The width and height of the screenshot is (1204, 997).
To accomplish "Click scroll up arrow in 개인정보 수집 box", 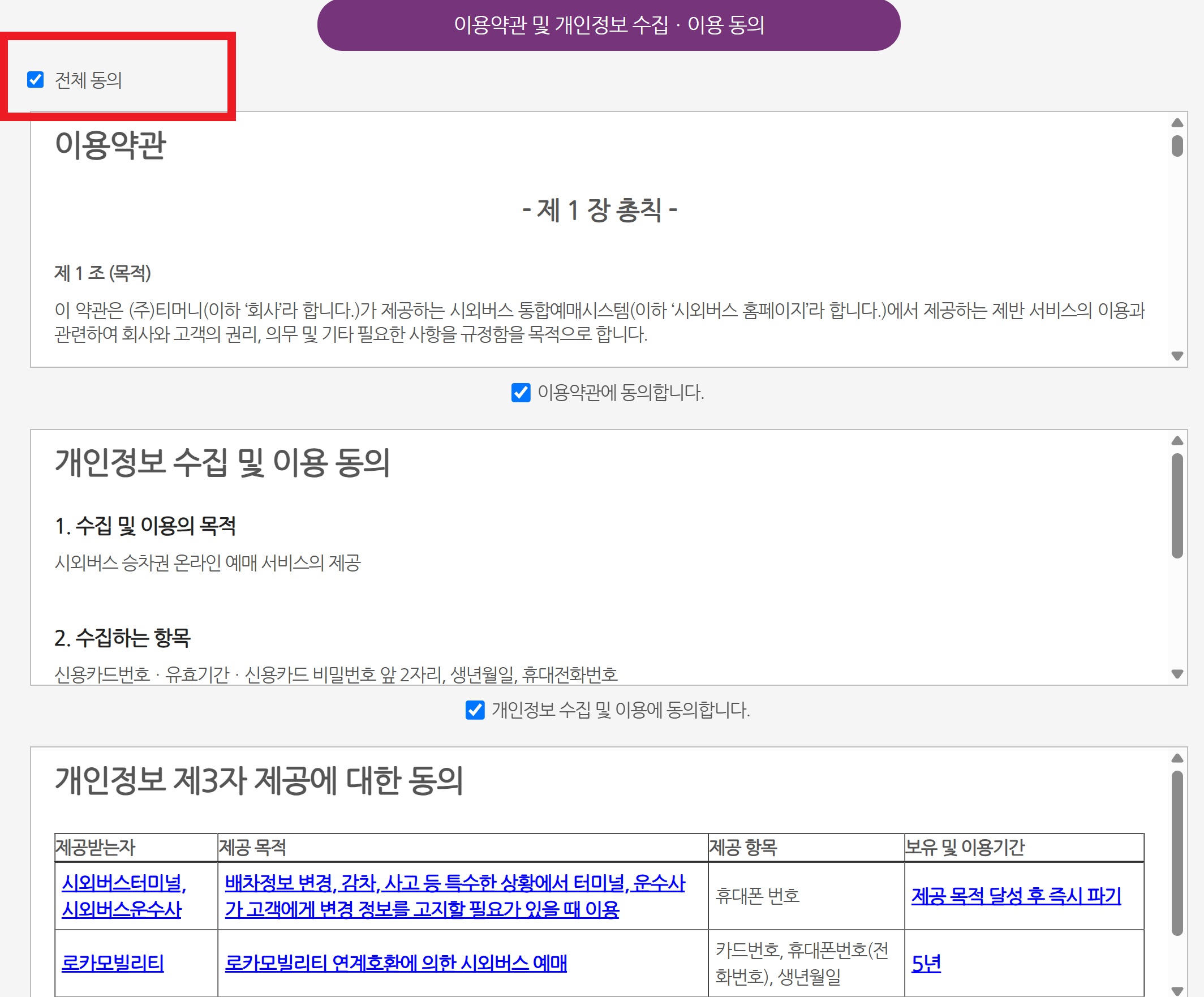I will pos(1177,440).
